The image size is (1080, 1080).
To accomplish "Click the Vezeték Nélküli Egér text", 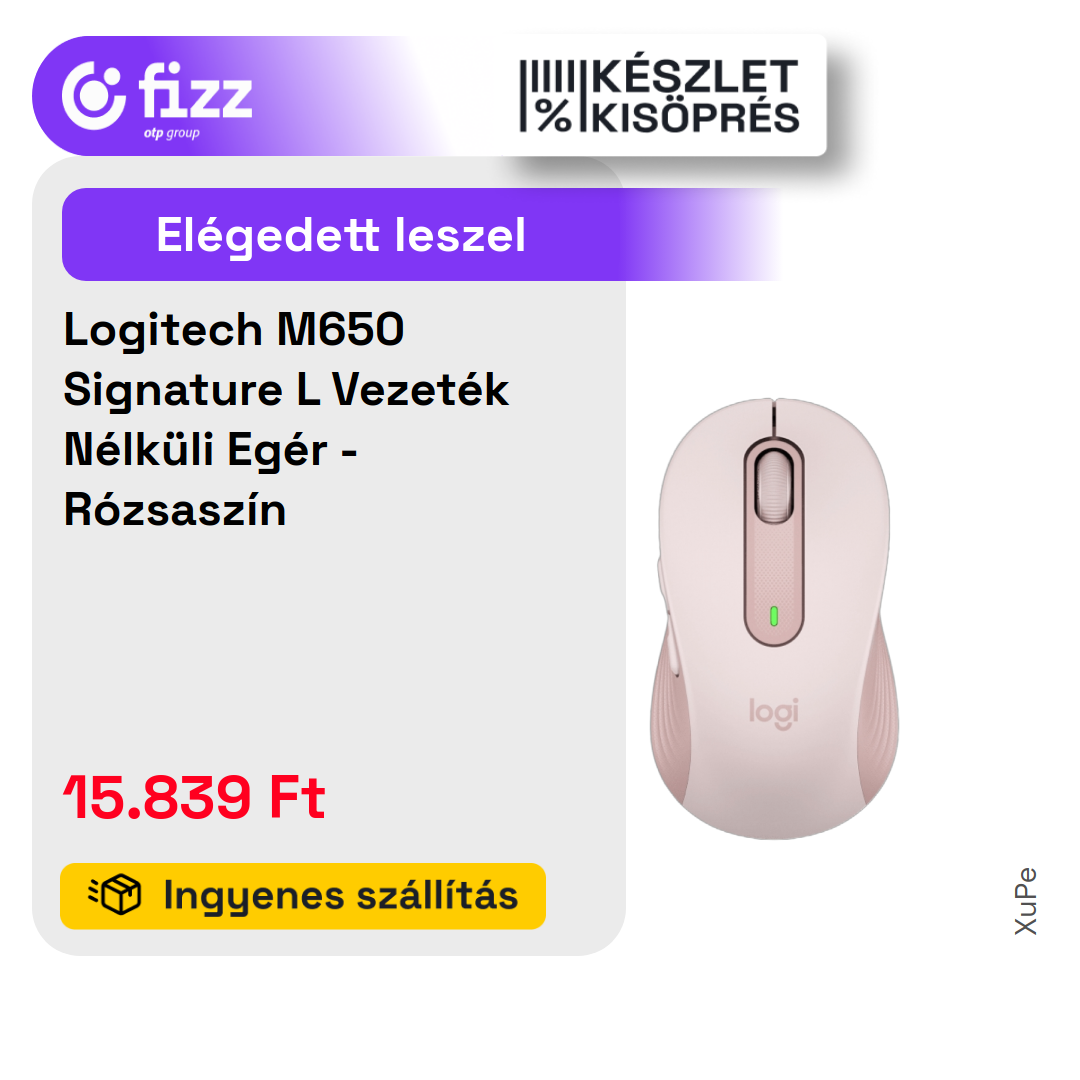I will coord(286,419).
